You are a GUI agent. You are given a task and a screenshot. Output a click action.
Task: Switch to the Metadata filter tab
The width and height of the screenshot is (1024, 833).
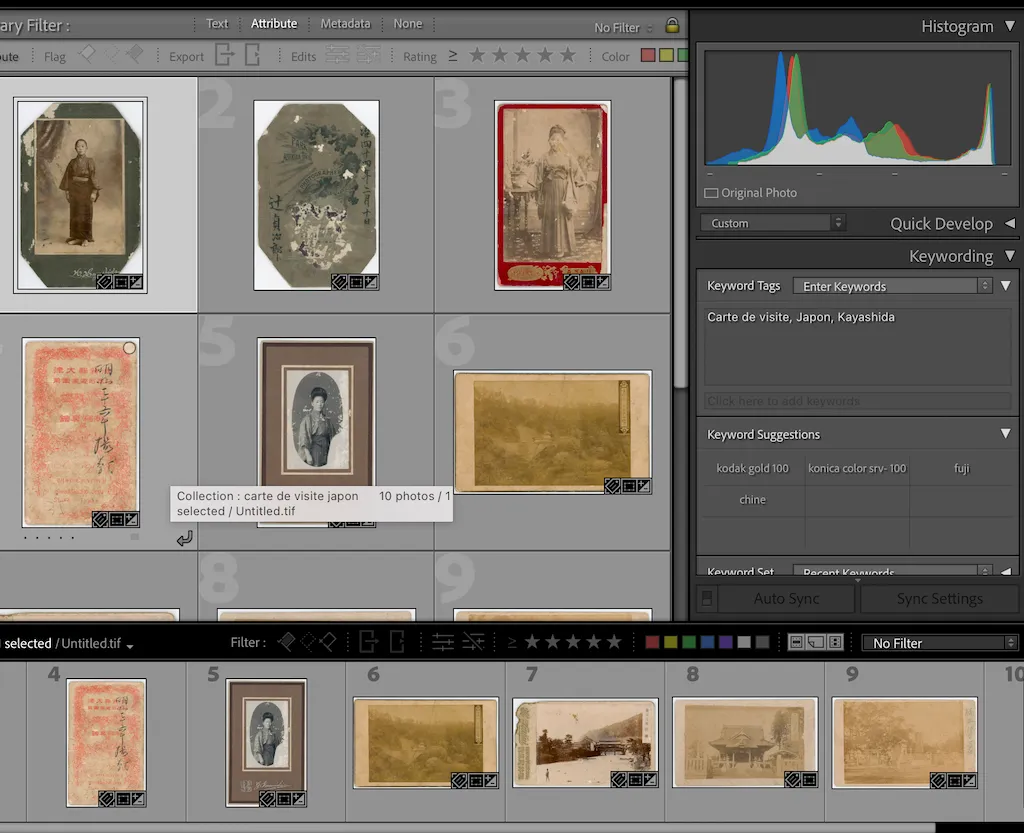(x=345, y=24)
